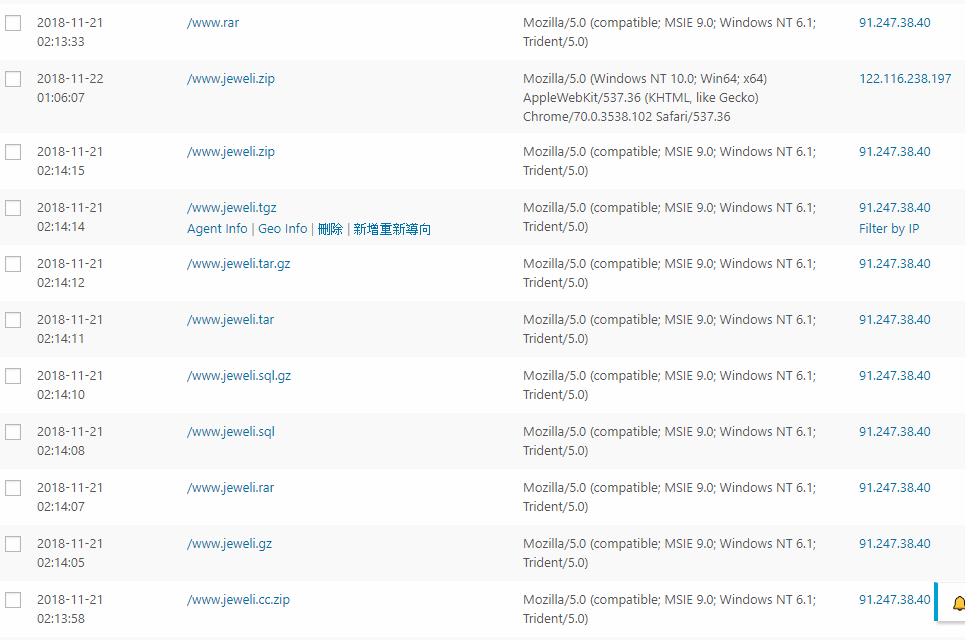Tick the checkbox for the /www.rar row

click(13, 23)
